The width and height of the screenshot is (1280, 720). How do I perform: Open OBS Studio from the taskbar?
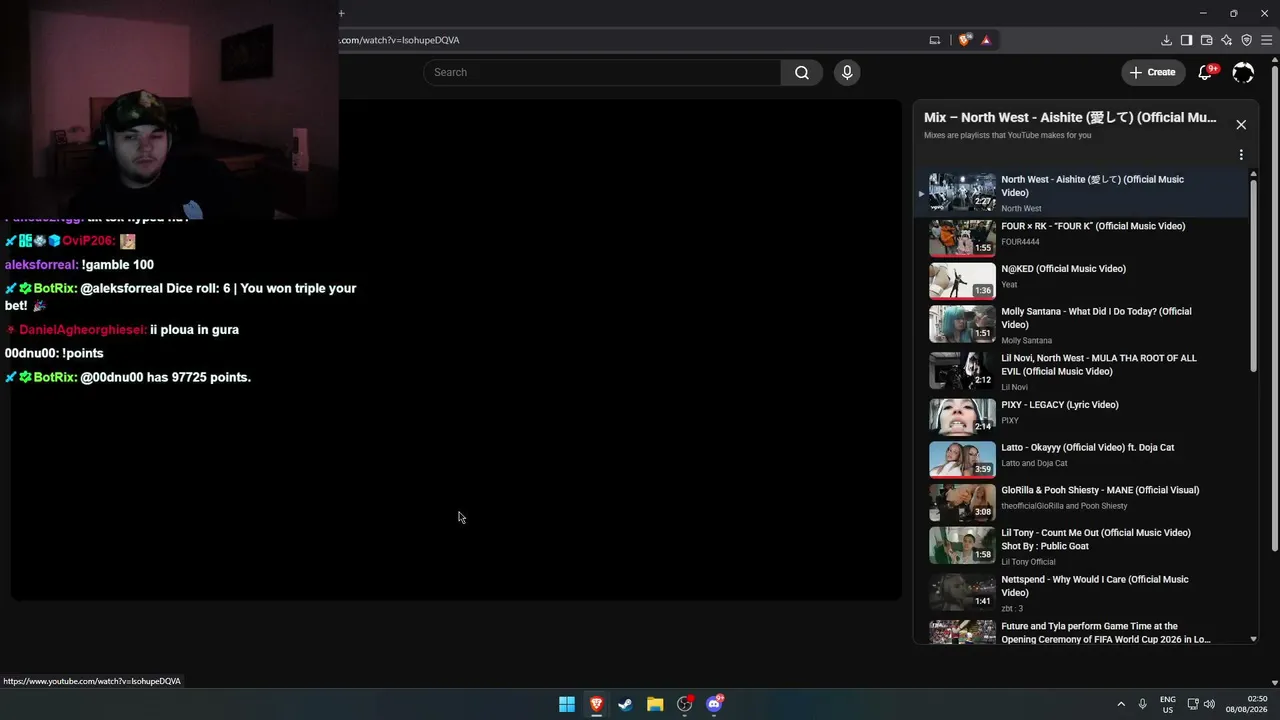(685, 704)
